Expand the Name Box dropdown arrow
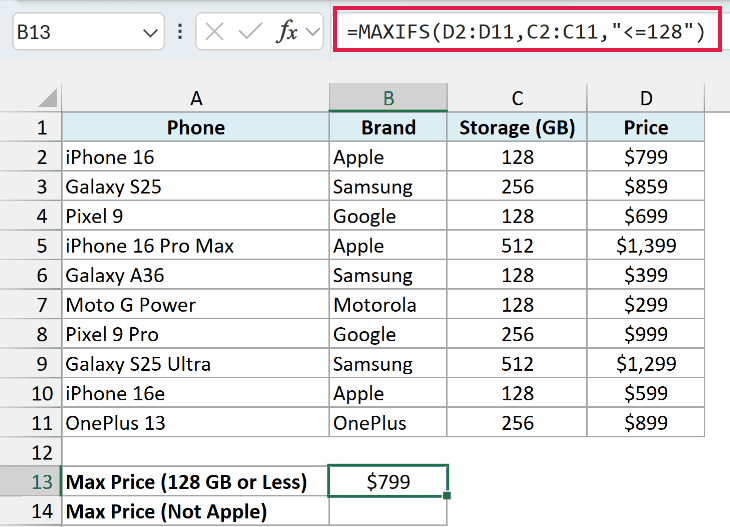 (x=150, y=33)
